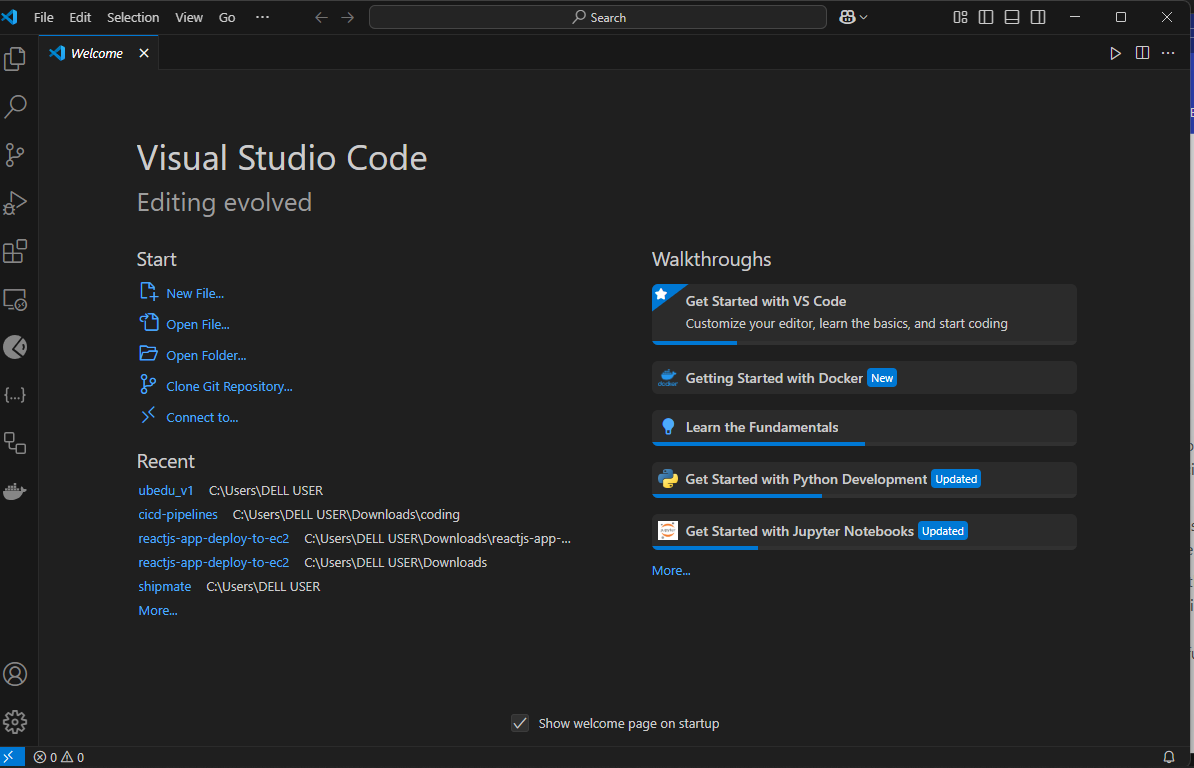Toggle Secondary Side Bar from title bar
1194x768 pixels.
point(1038,17)
